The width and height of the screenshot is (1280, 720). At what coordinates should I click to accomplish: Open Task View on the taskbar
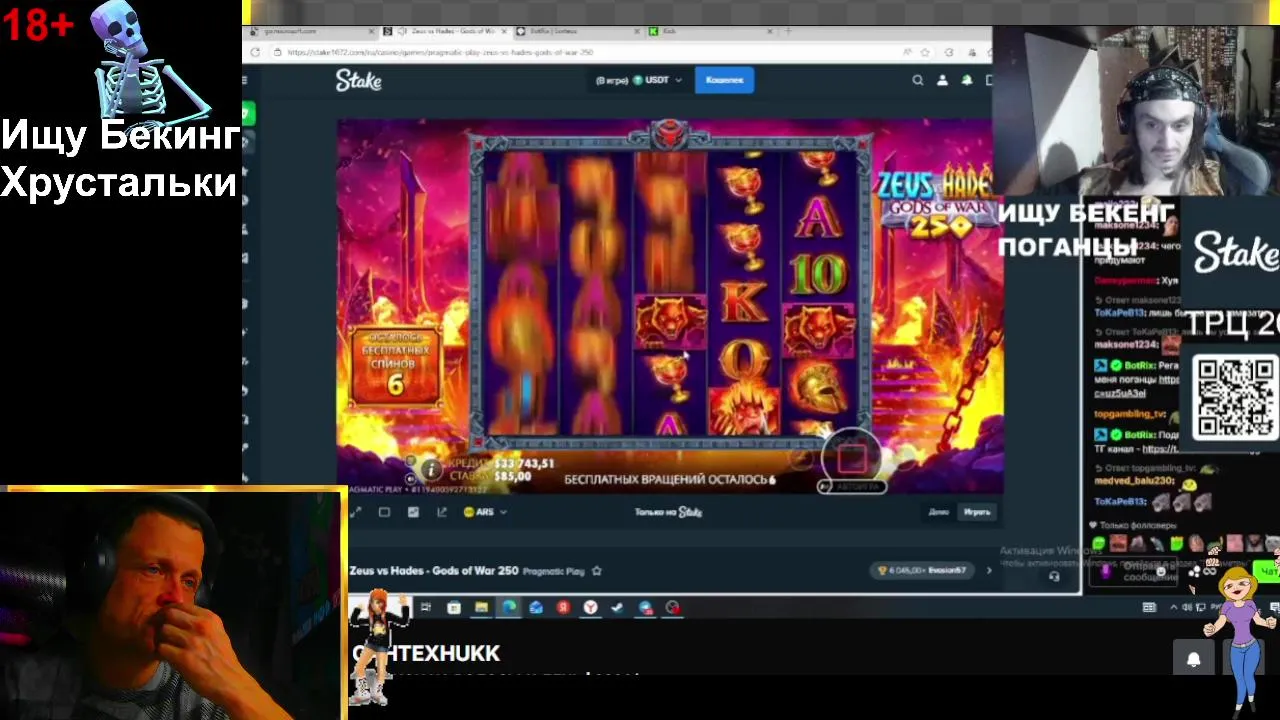click(426, 607)
